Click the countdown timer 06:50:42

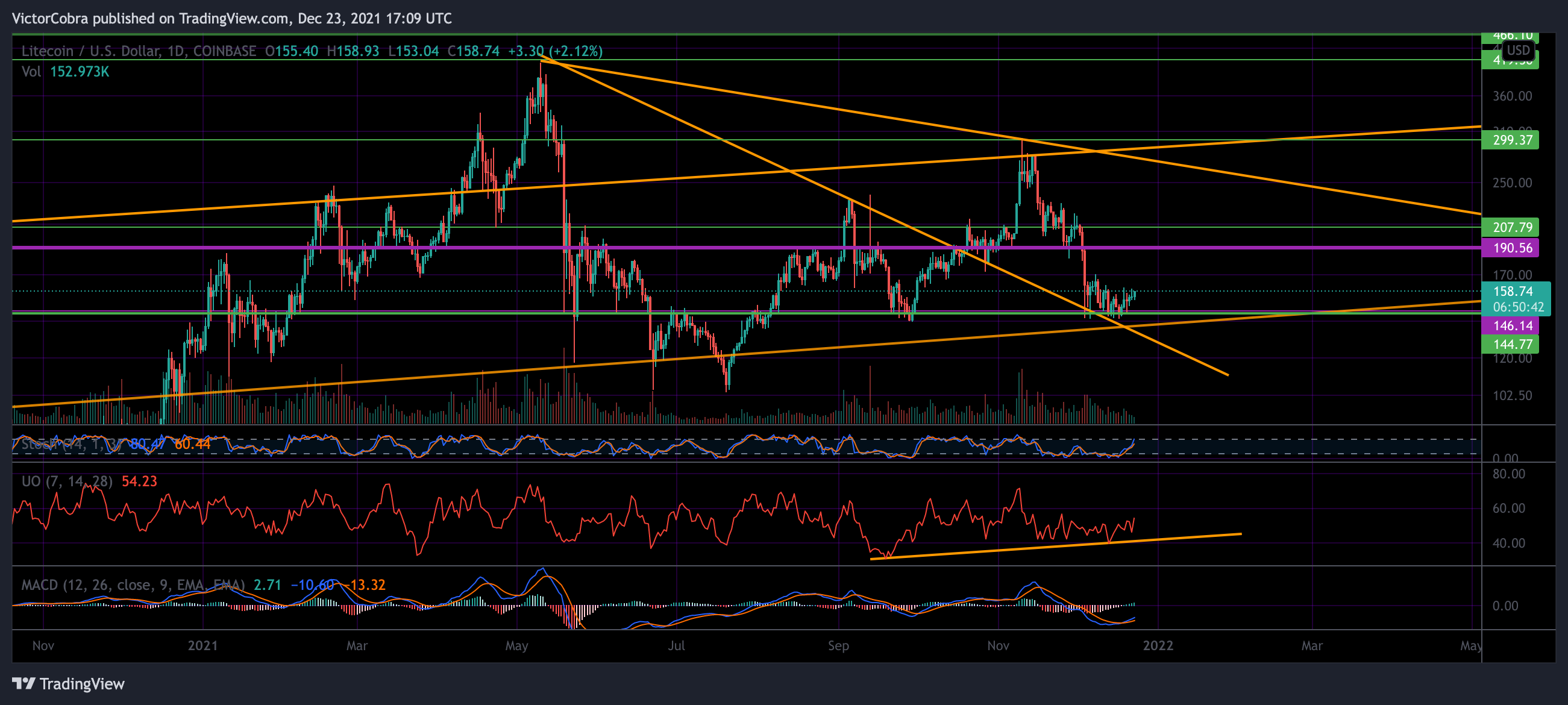point(1518,307)
